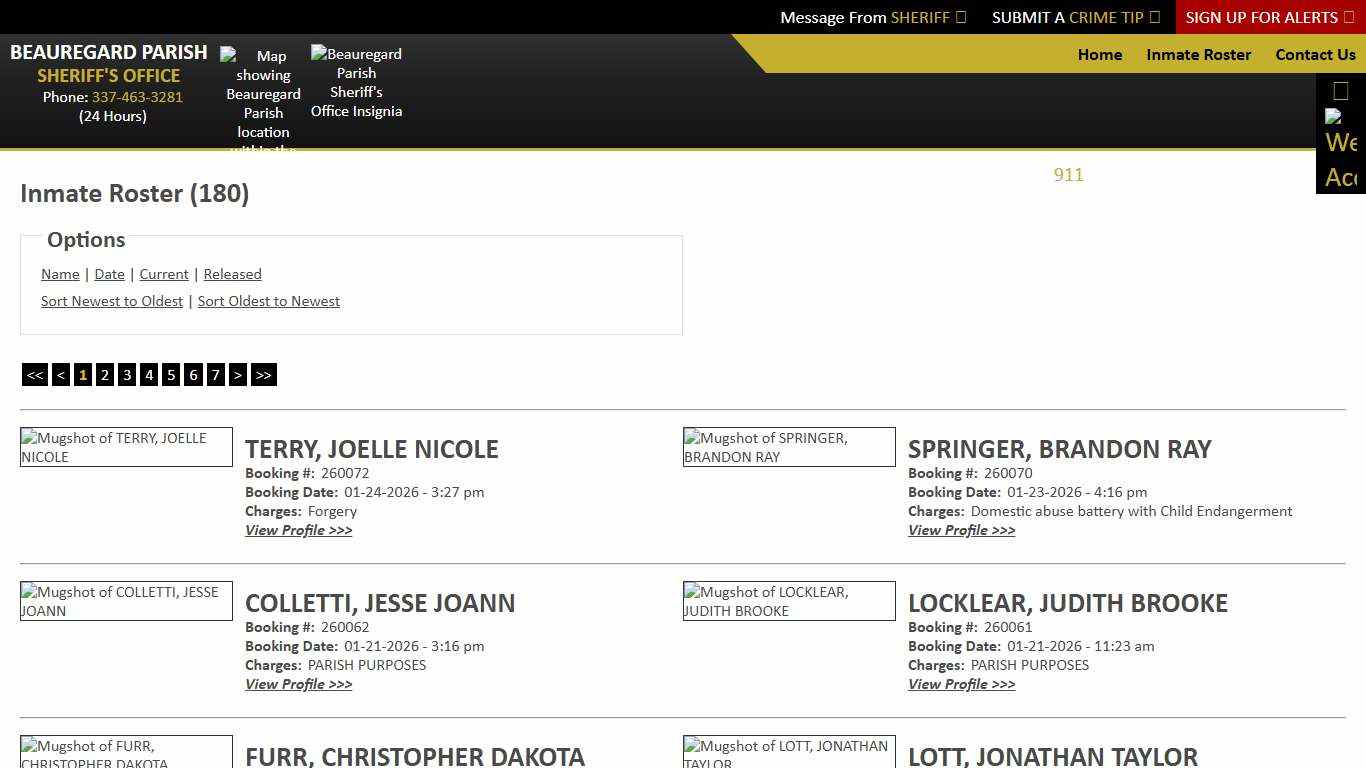Click the external link icon beside SHERIFF

click(961, 17)
